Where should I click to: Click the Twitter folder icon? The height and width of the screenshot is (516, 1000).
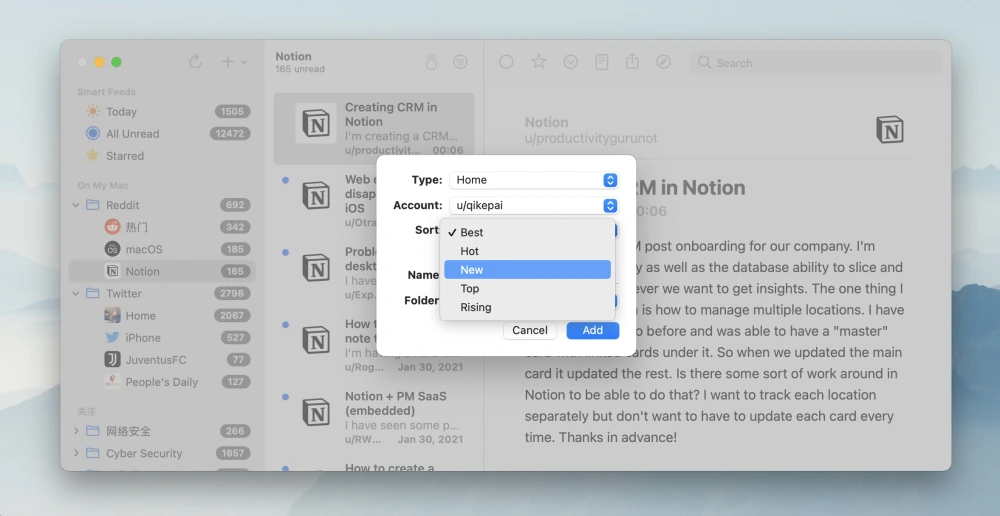93,293
